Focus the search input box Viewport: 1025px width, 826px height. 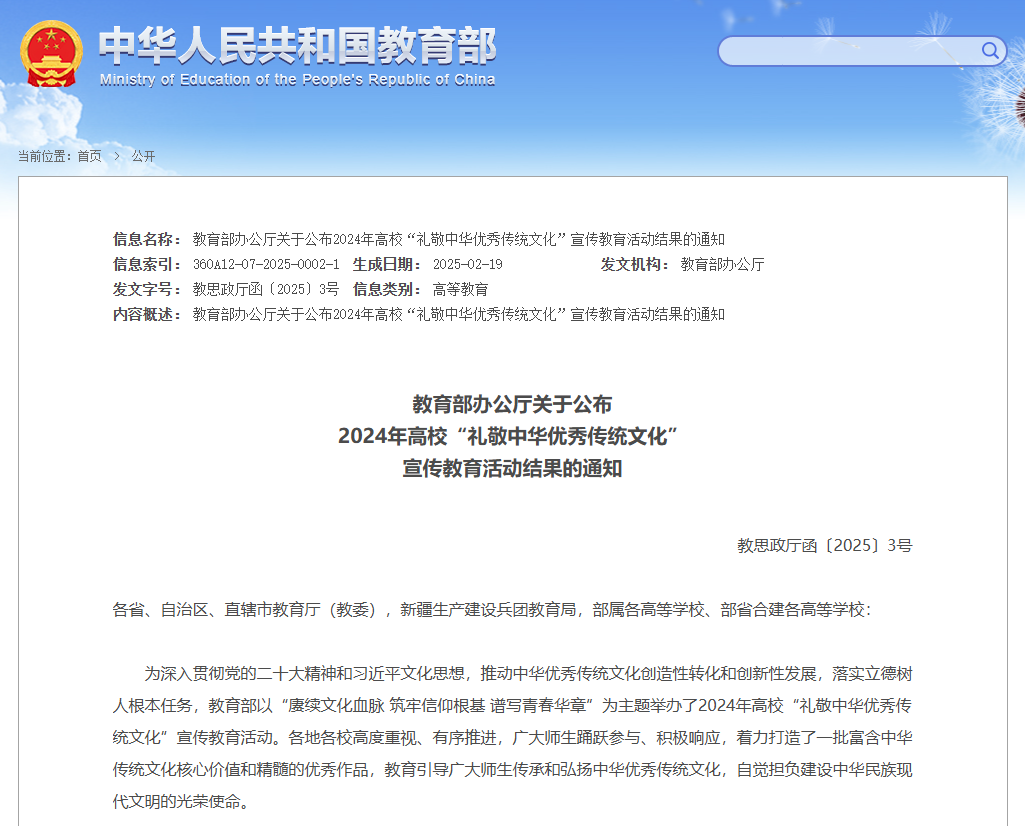tap(848, 51)
